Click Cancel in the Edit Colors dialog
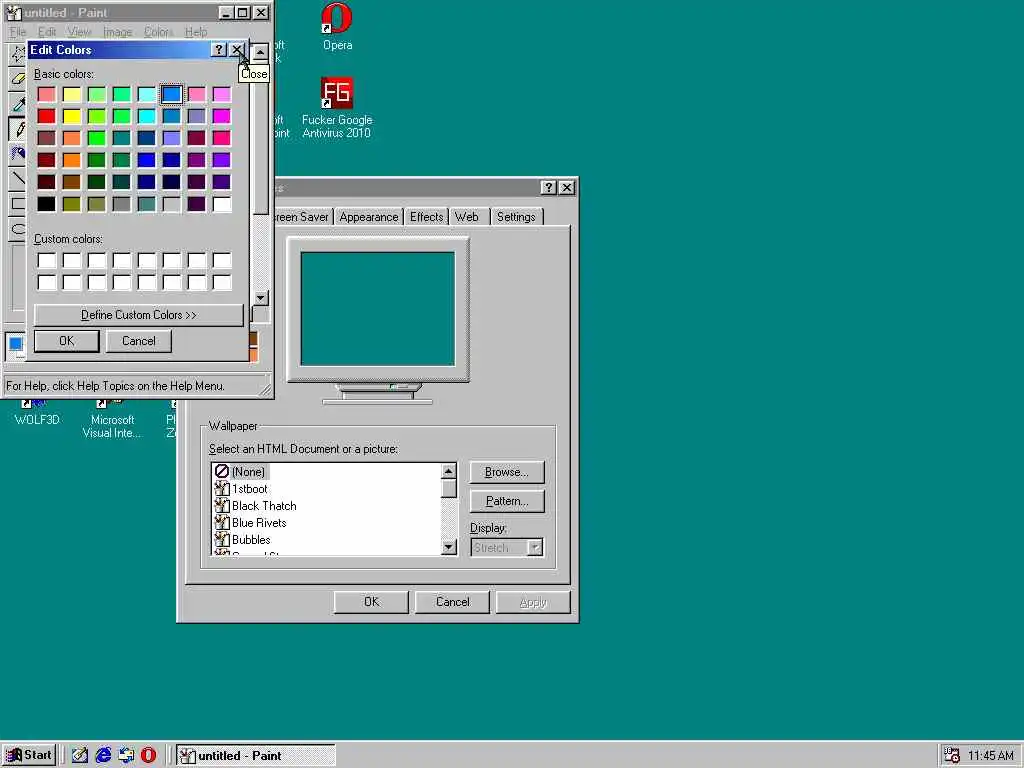 (x=138, y=341)
